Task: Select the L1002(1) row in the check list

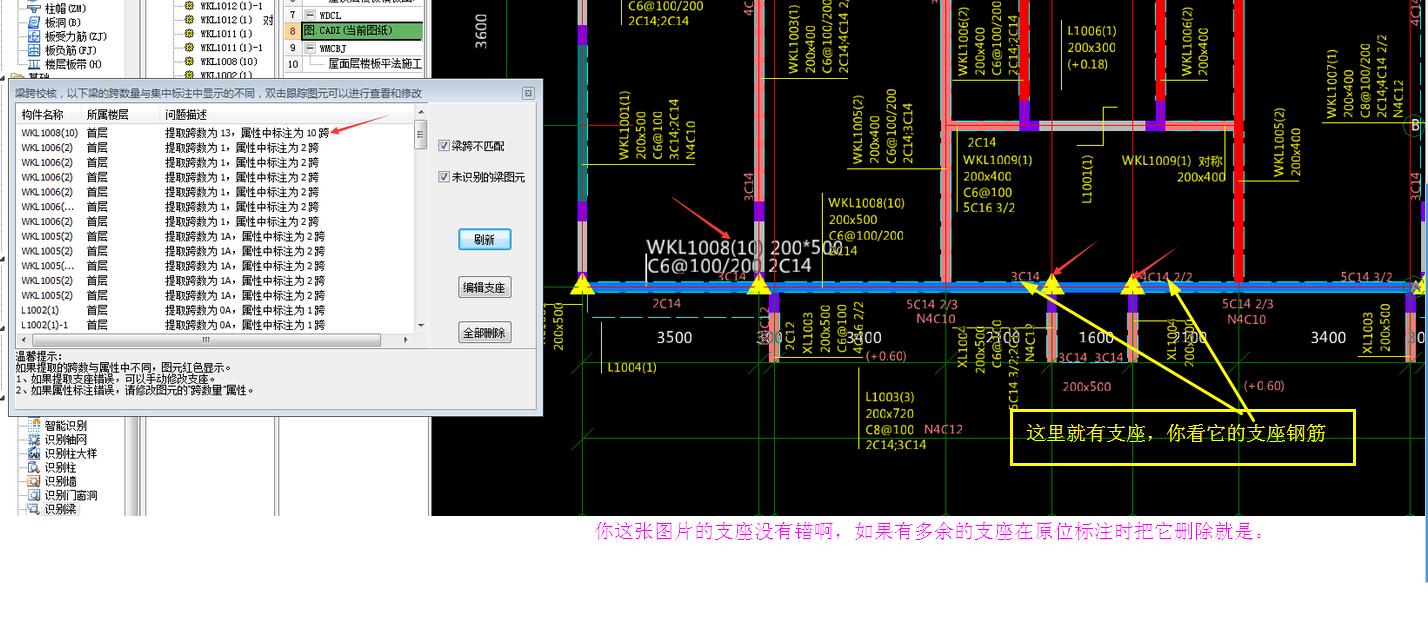Action: (x=40, y=310)
